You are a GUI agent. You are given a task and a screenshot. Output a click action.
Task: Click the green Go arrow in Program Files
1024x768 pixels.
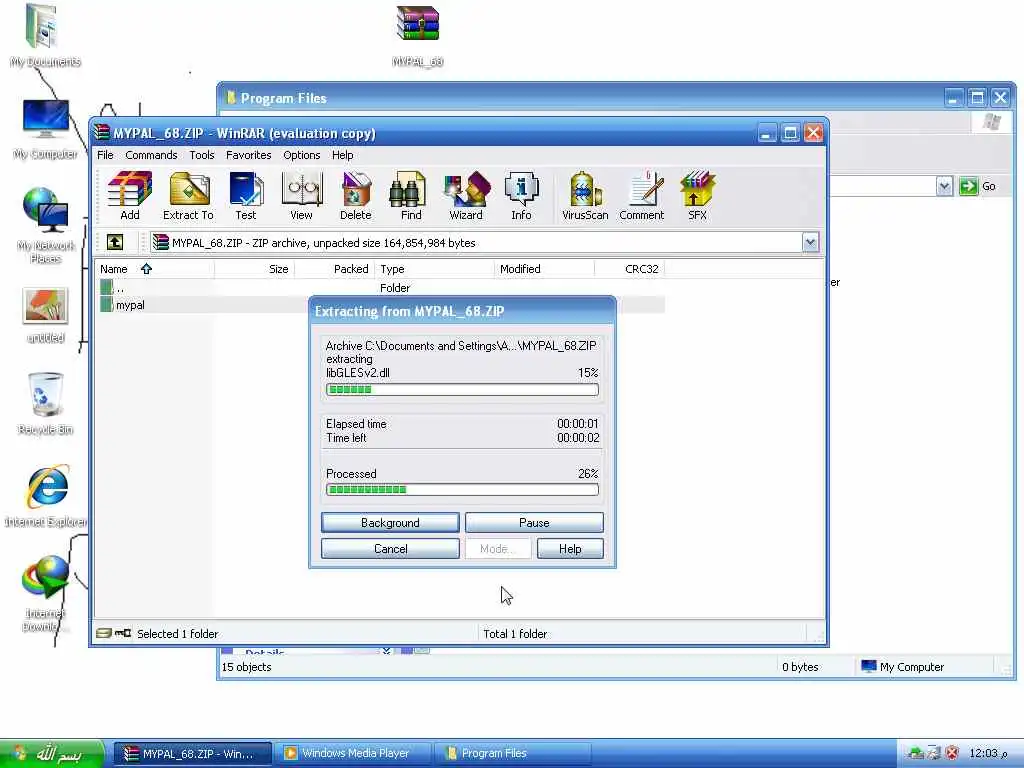click(968, 186)
